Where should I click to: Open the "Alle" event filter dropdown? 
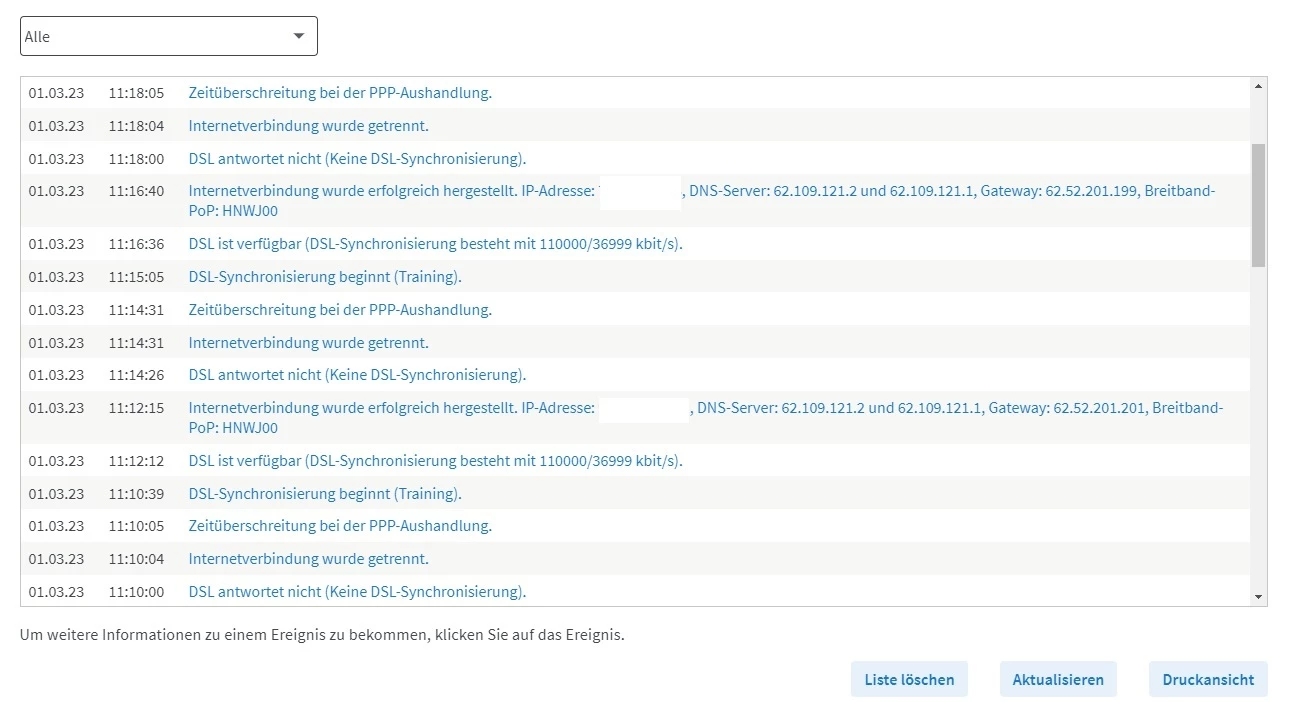click(x=168, y=36)
